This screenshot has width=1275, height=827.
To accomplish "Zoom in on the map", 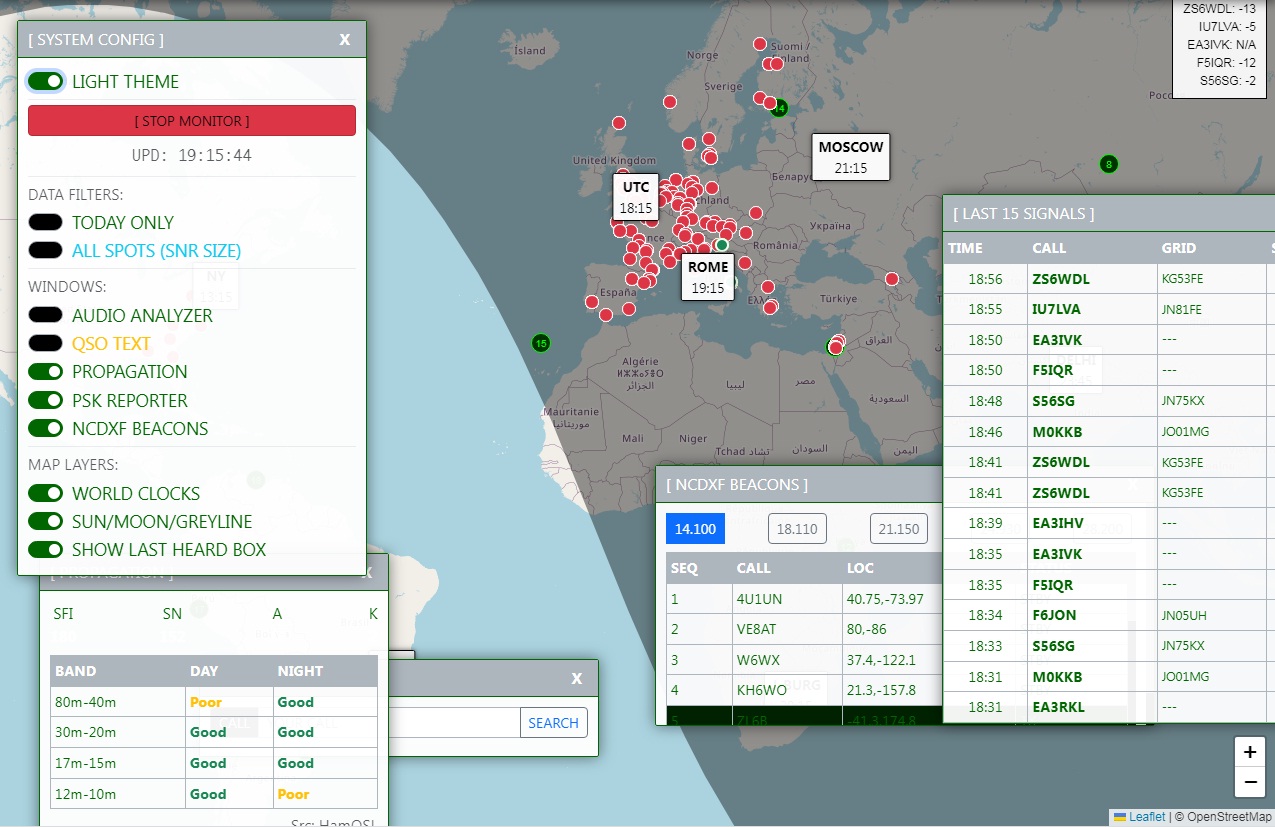I will [x=1249, y=752].
